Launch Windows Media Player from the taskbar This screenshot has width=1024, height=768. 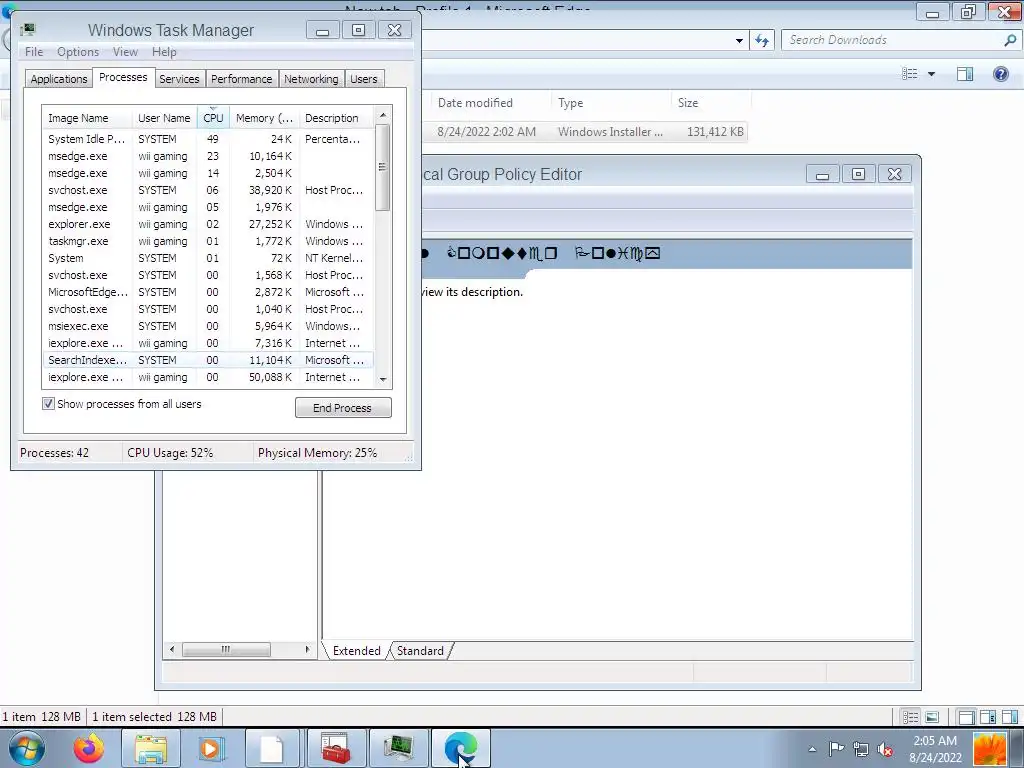click(210, 748)
